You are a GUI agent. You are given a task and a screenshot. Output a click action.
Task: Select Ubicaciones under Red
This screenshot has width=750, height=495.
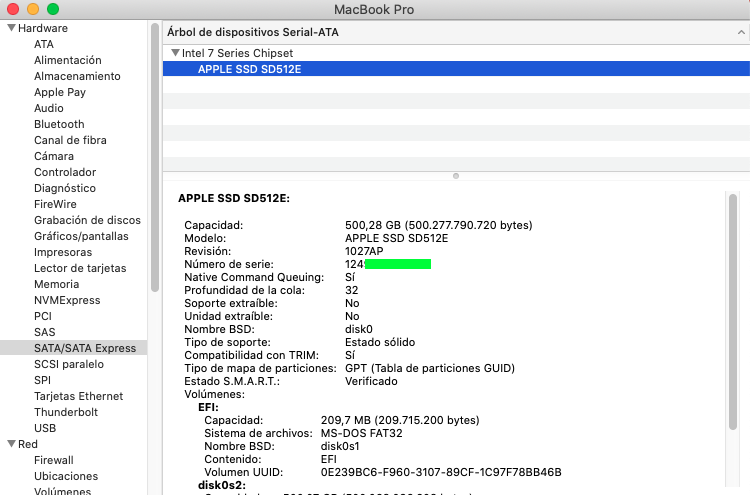point(66,476)
